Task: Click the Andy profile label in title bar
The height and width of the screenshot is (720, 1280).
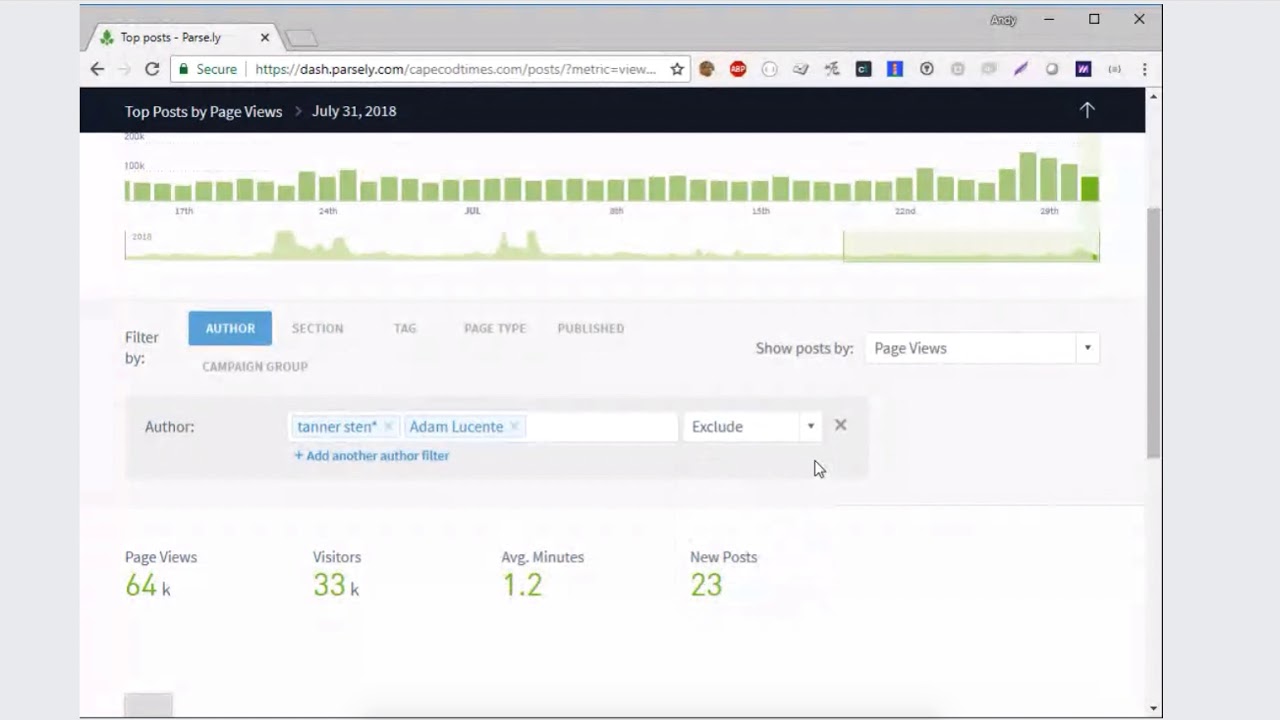Action: (x=1003, y=20)
